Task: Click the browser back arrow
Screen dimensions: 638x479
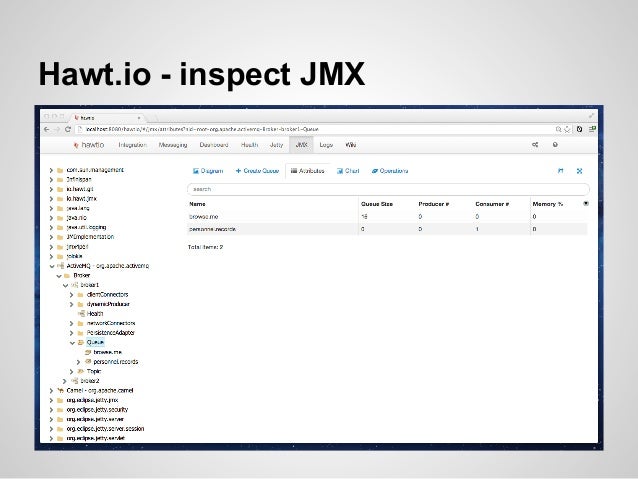Action: 46,129
